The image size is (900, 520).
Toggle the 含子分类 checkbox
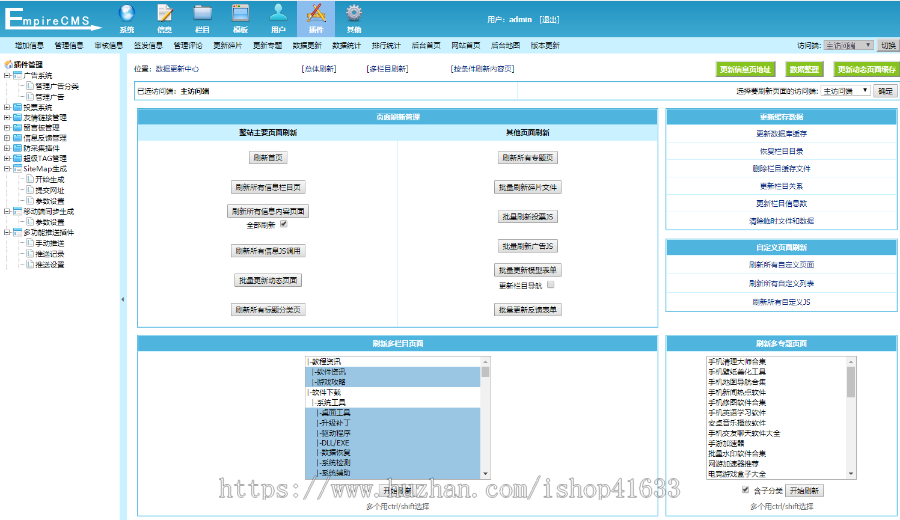745,490
